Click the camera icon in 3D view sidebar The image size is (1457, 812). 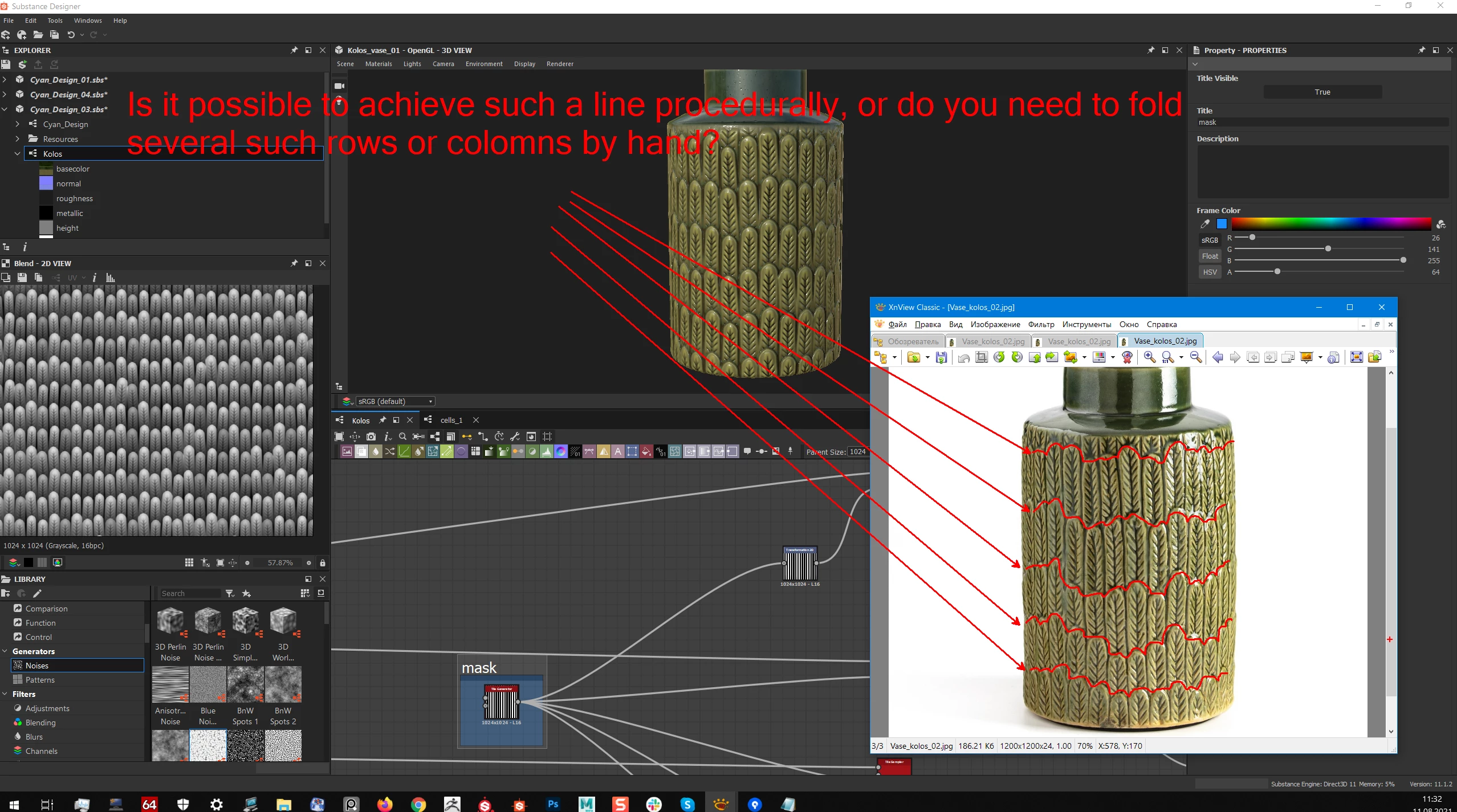[339, 86]
